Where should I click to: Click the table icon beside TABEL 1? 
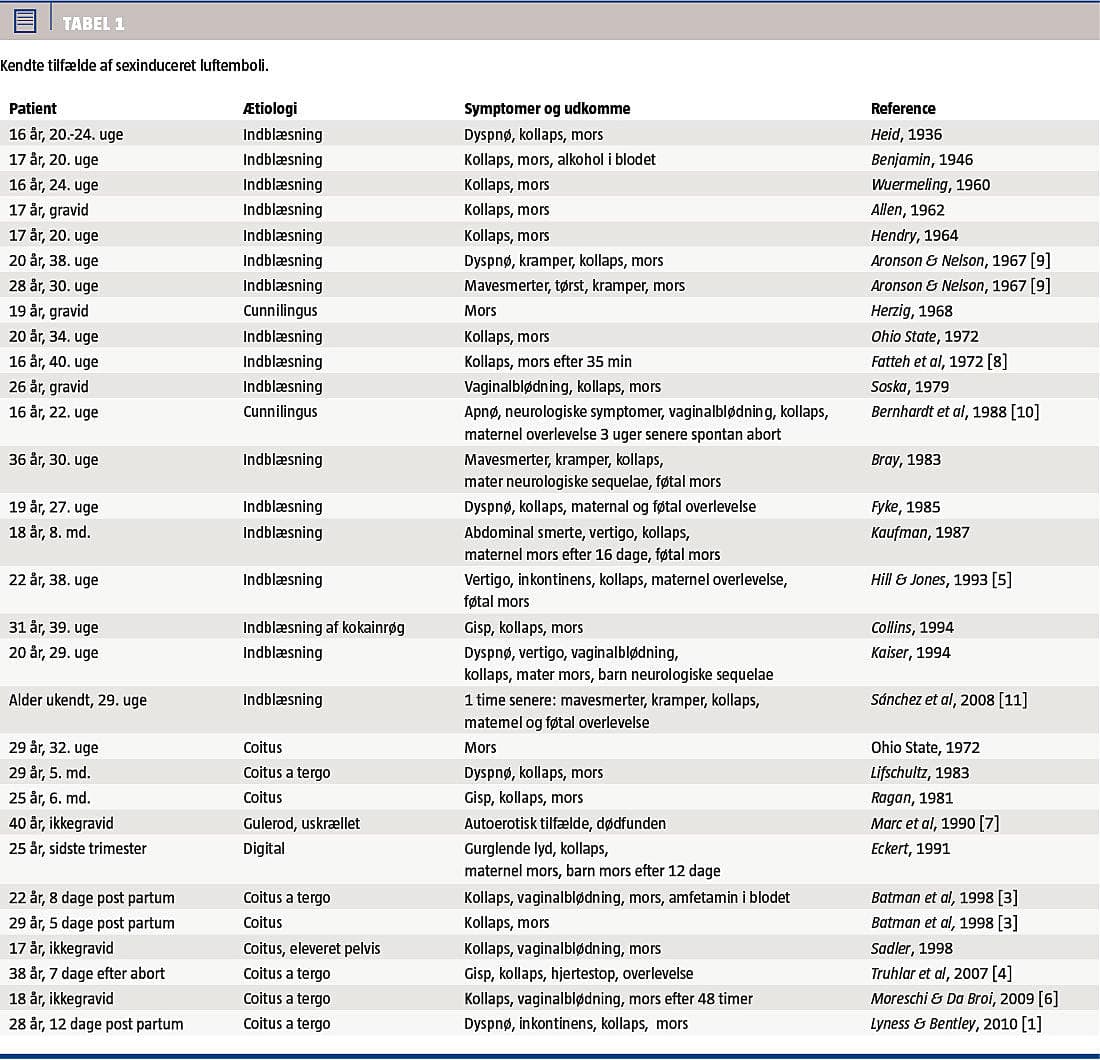(x=25, y=20)
